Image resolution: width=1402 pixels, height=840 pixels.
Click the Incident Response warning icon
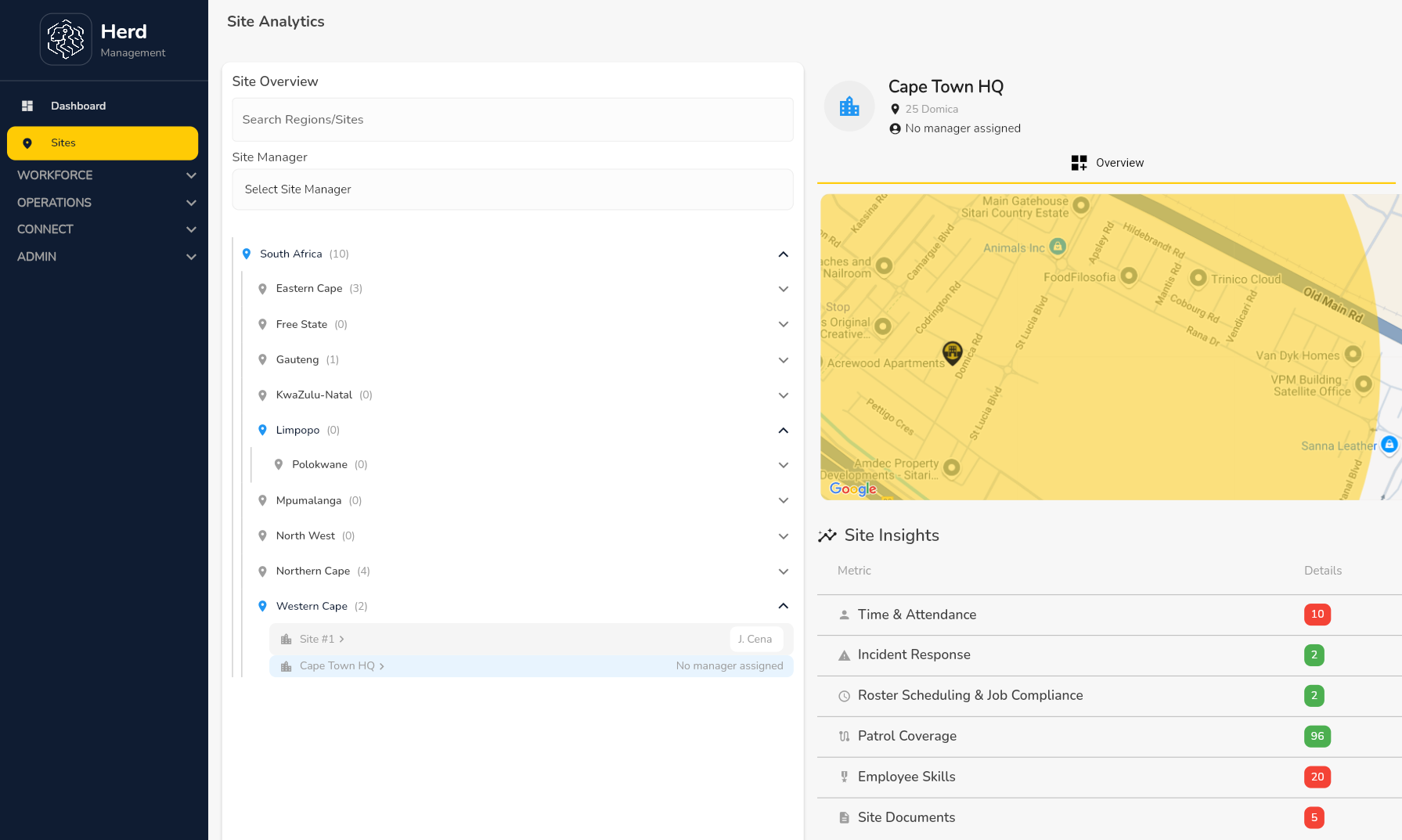click(844, 654)
